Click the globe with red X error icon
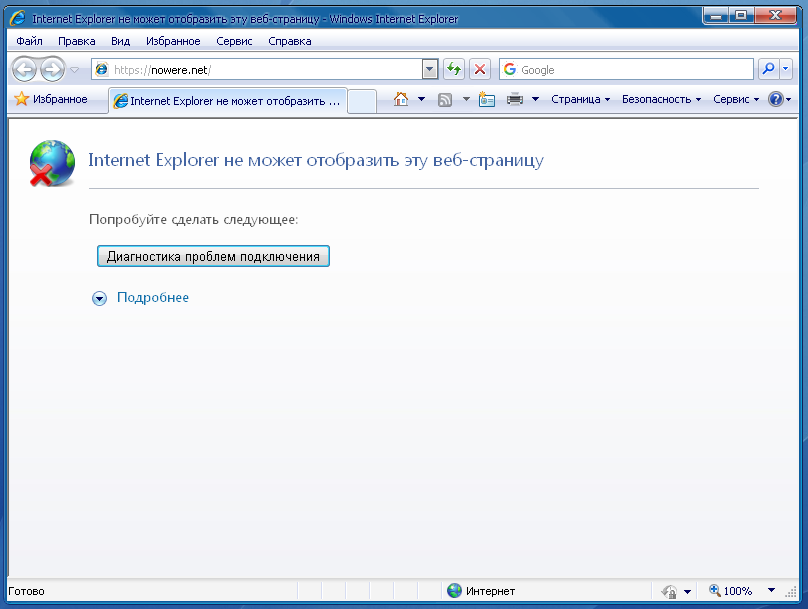The height and width of the screenshot is (609, 808). 52,163
